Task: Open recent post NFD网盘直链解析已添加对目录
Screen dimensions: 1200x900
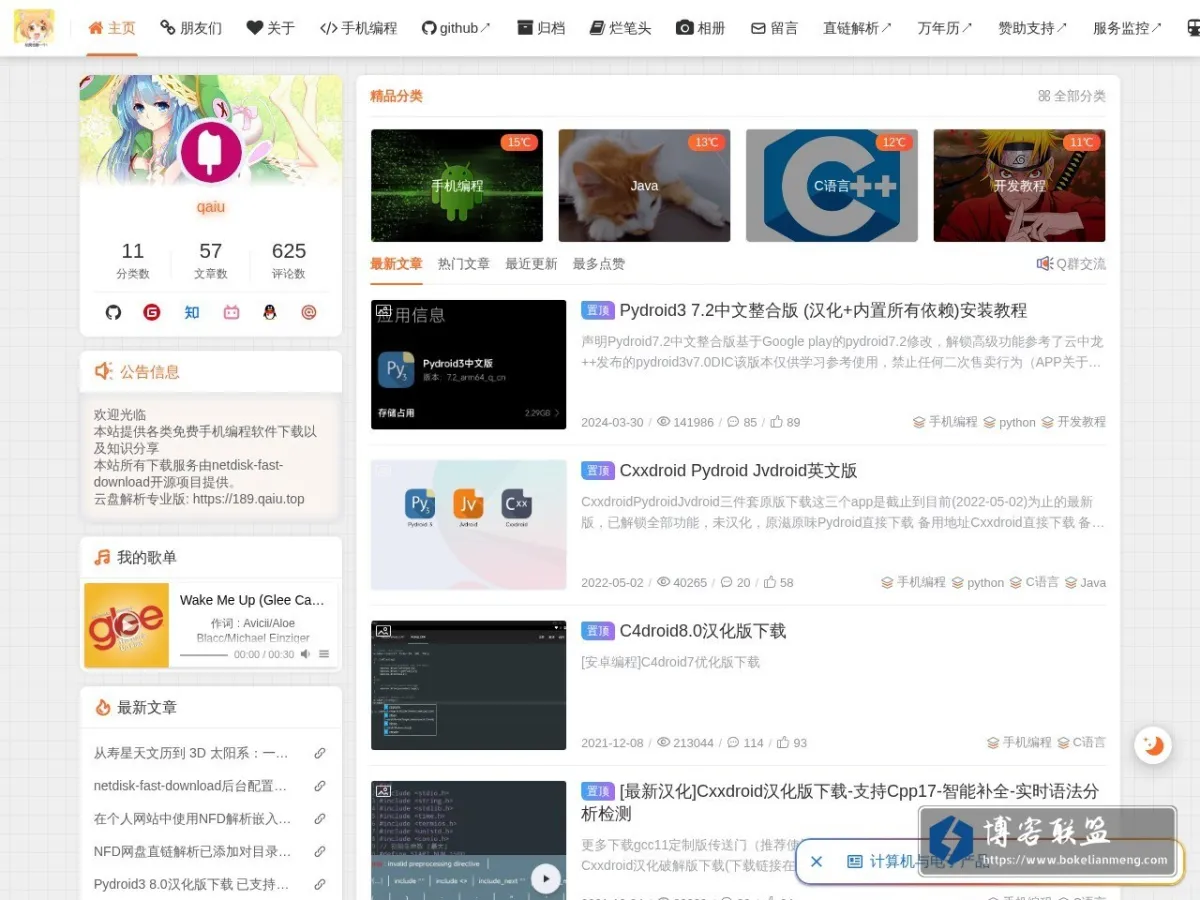Action: coord(193,852)
